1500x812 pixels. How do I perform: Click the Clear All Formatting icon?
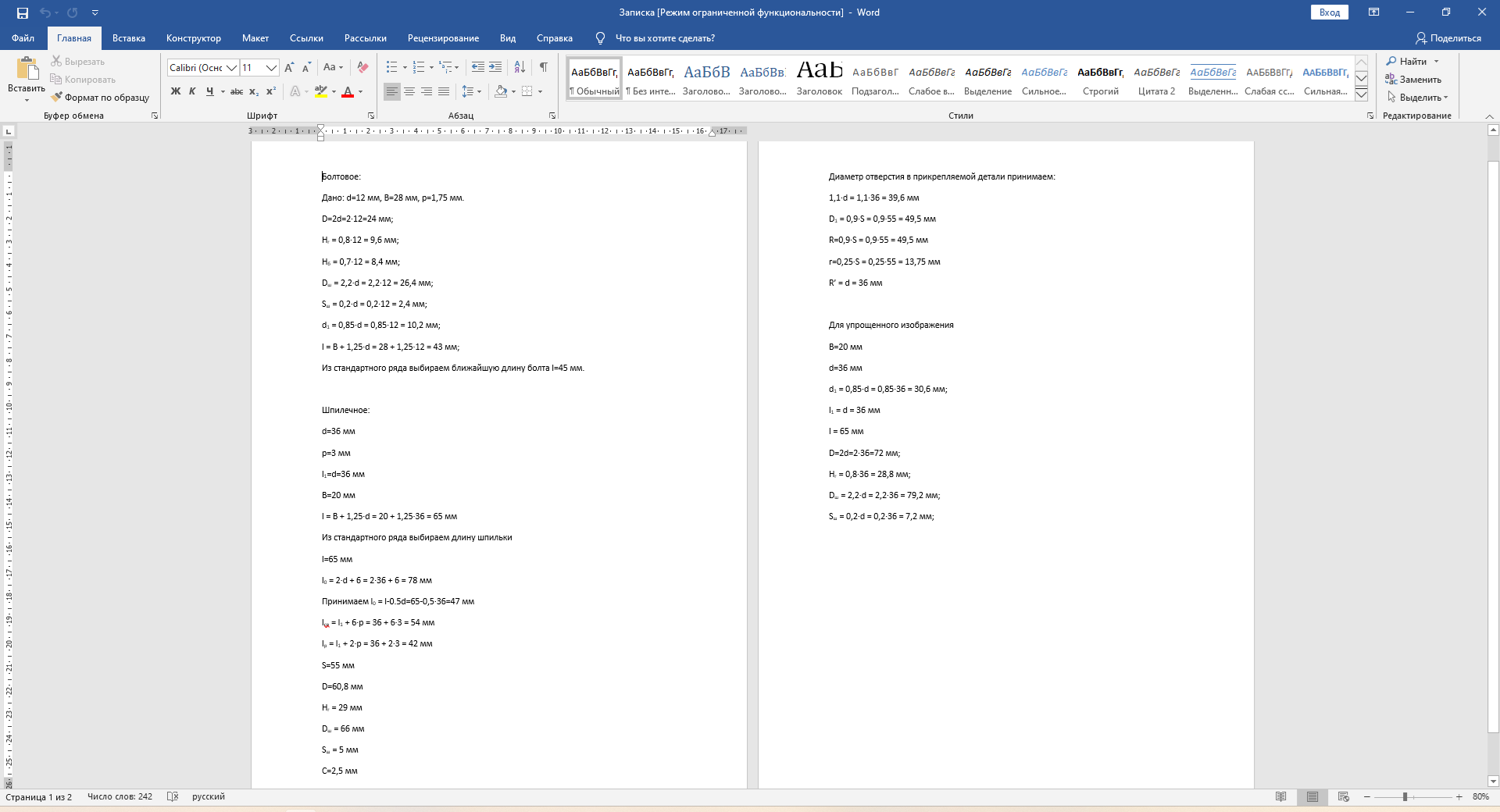pyautogui.click(x=362, y=67)
